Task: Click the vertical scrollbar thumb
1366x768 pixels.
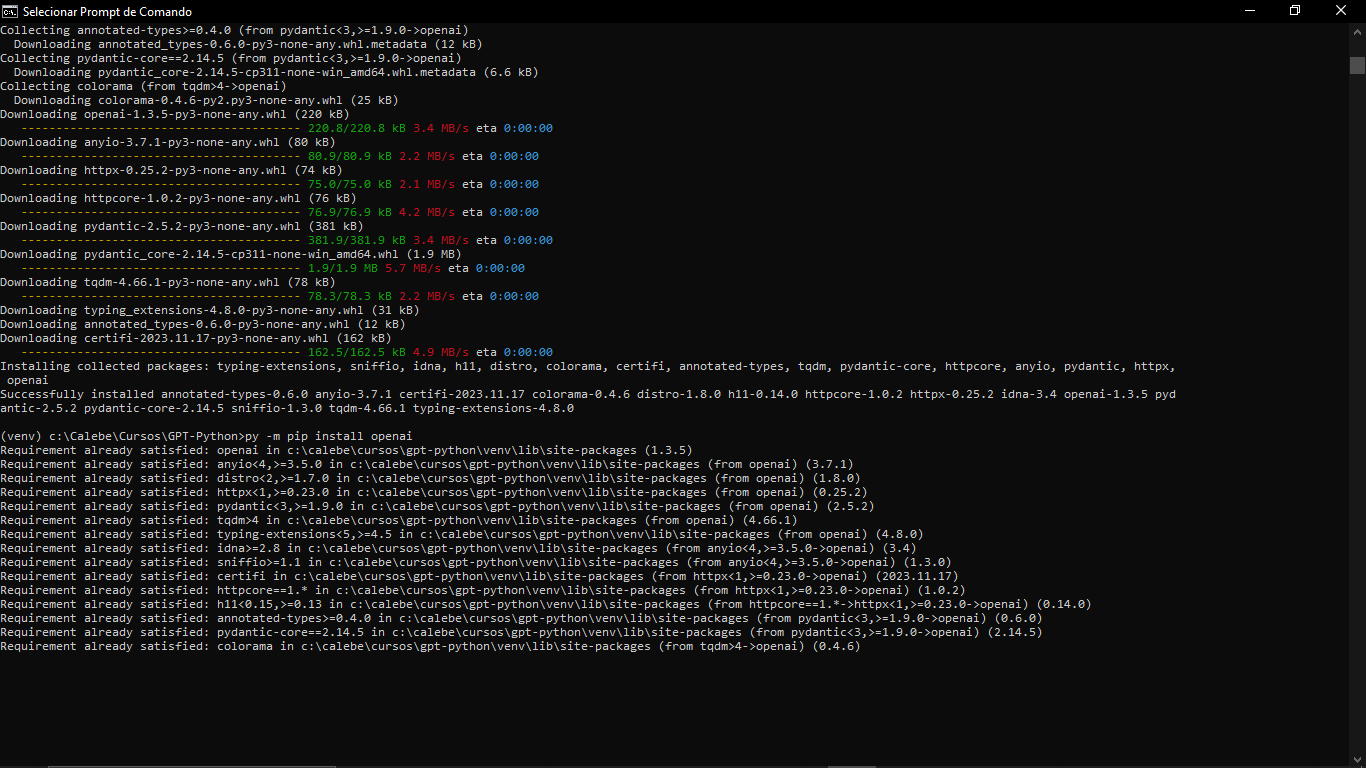Action: [1357, 65]
